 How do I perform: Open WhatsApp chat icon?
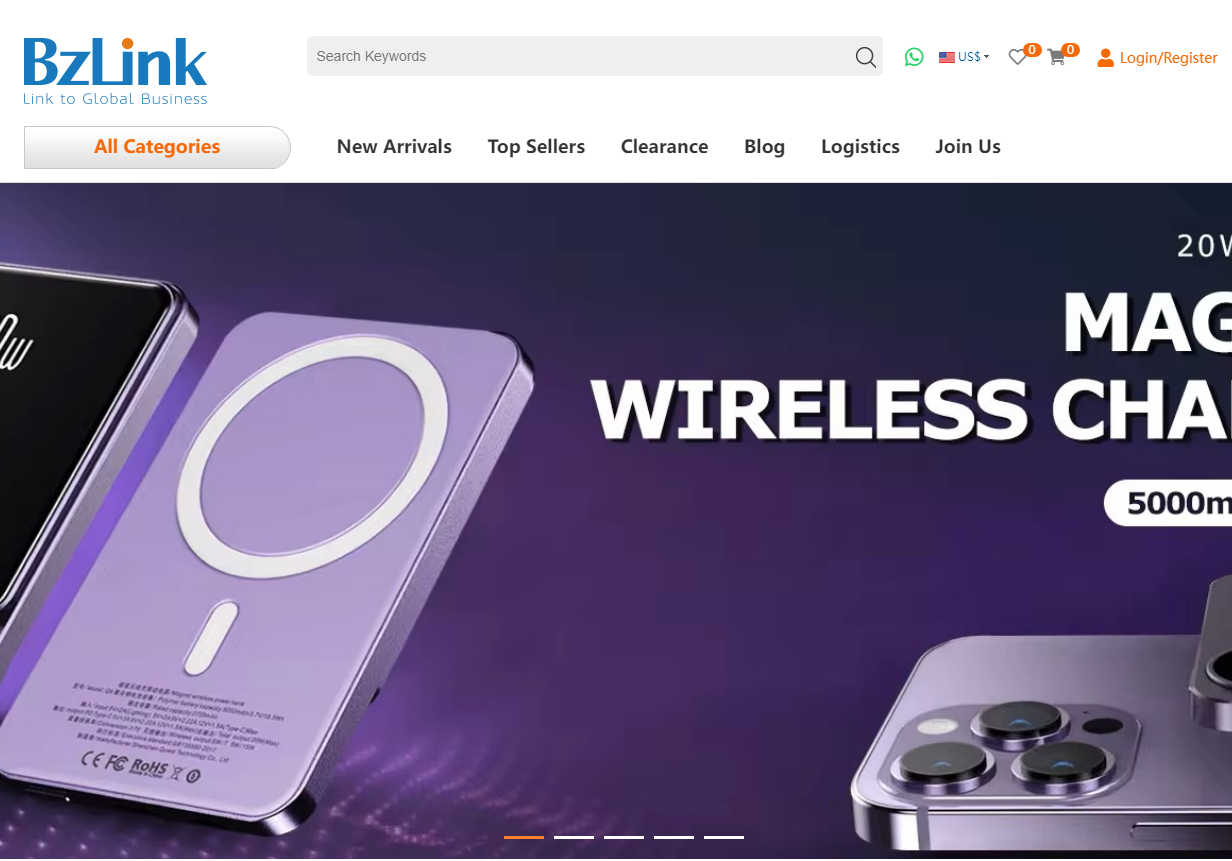(914, 57)
